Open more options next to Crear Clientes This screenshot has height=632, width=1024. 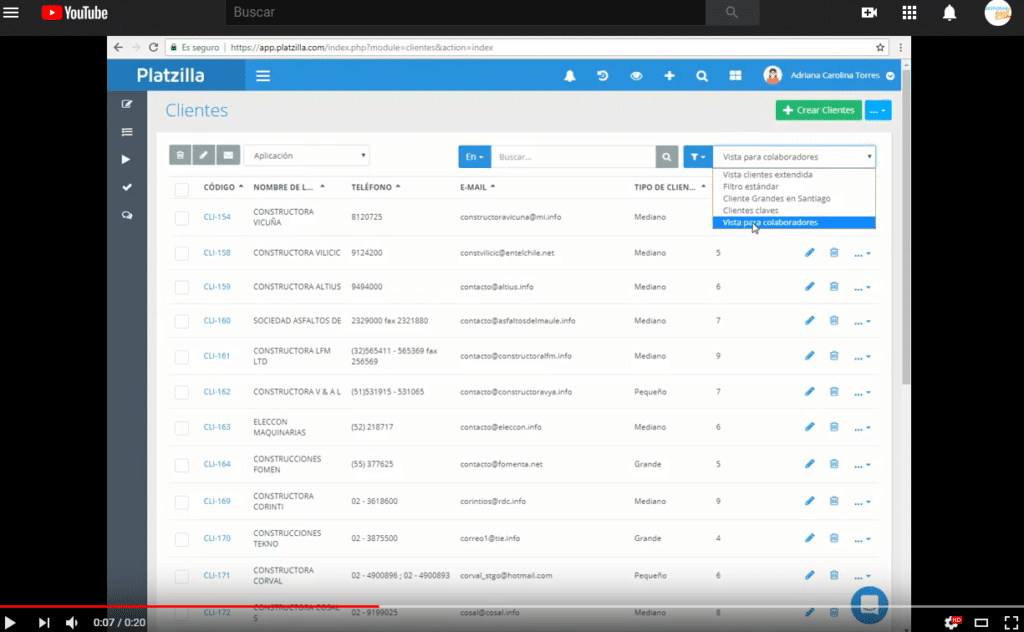[x=878, y=110]
